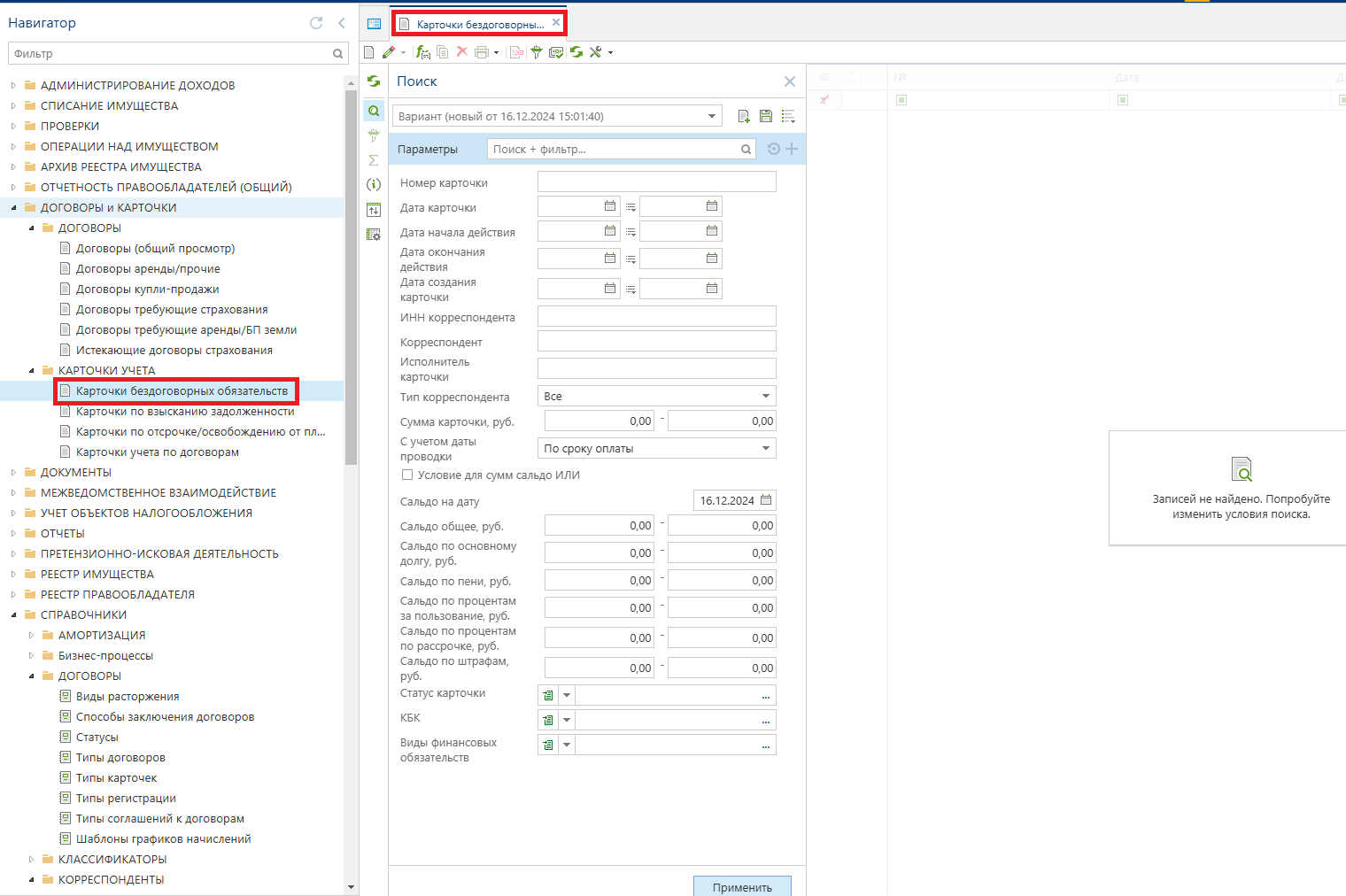Open the ОТЧЕТЫ folder

point(63,533)
